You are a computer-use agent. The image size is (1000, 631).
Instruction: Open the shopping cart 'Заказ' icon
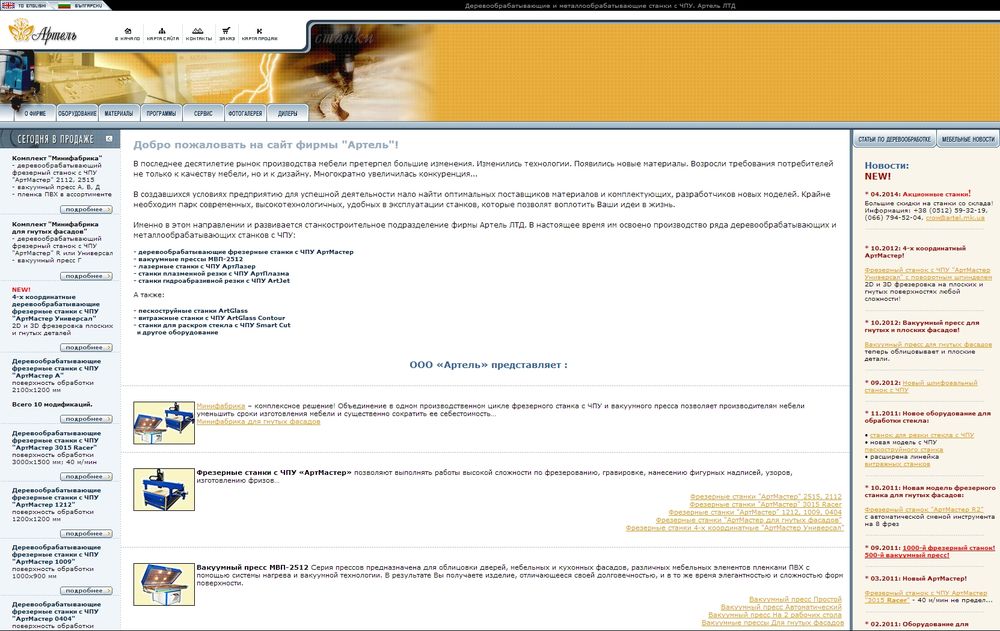[x=226, y=31]
